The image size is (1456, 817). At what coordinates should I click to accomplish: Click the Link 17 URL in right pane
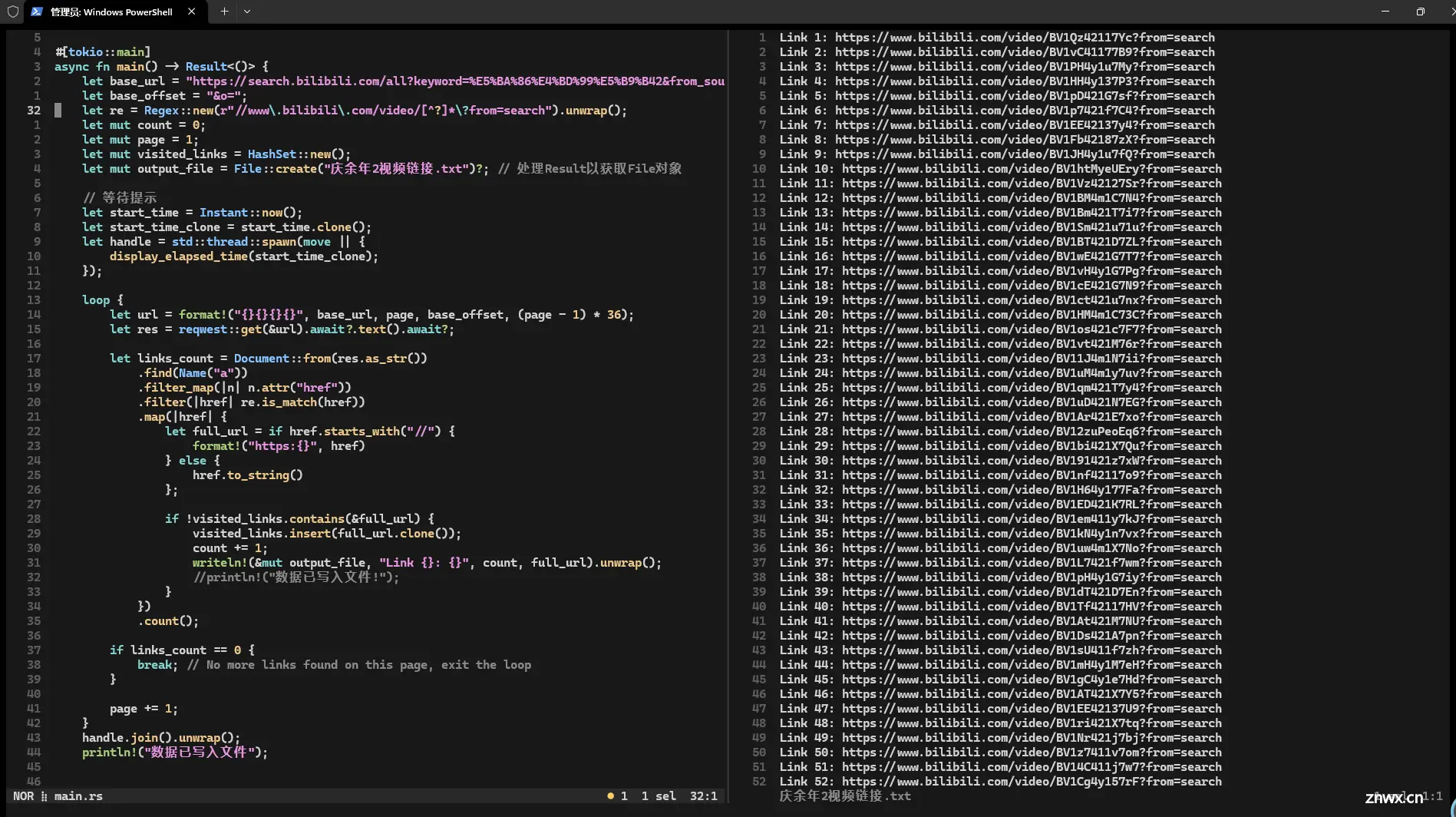(1032, 270)
